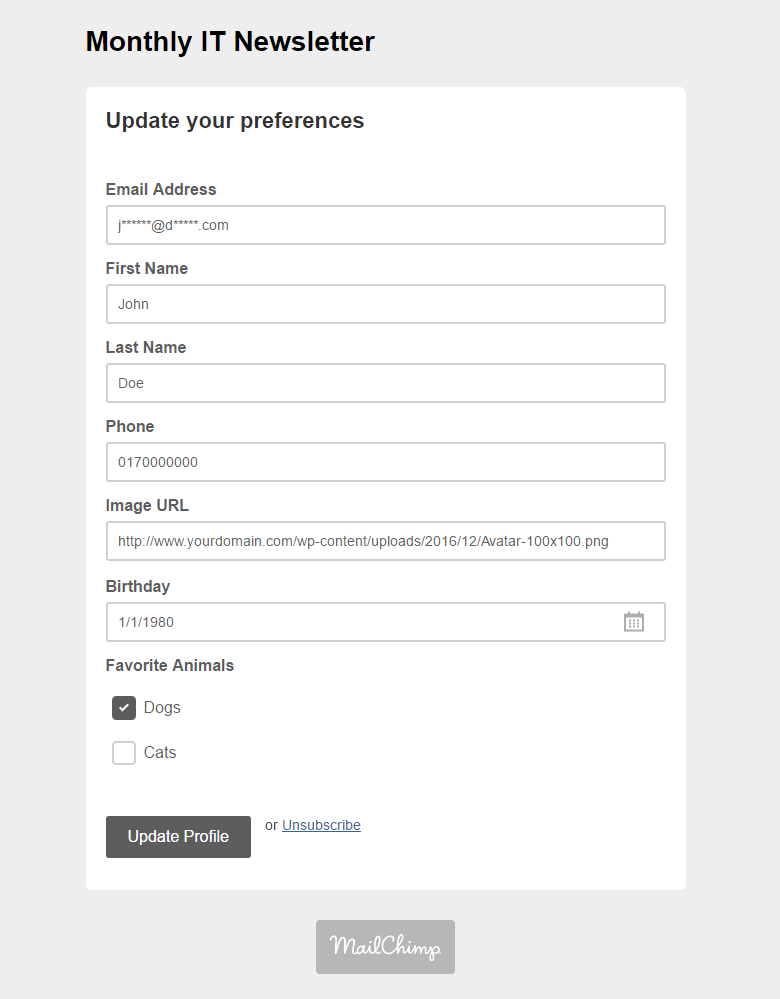The width and height of the screenshot is (780, 999).
Task: Click the Dogs label text
Action: [x=162, y=708]
